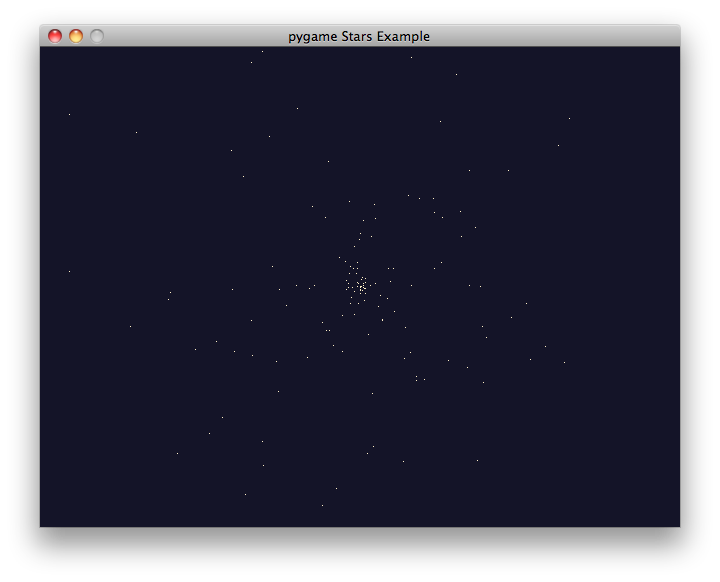Move star origin to canvas top-right corner
This screenshot has width=720, height=582.
[676, 50]
